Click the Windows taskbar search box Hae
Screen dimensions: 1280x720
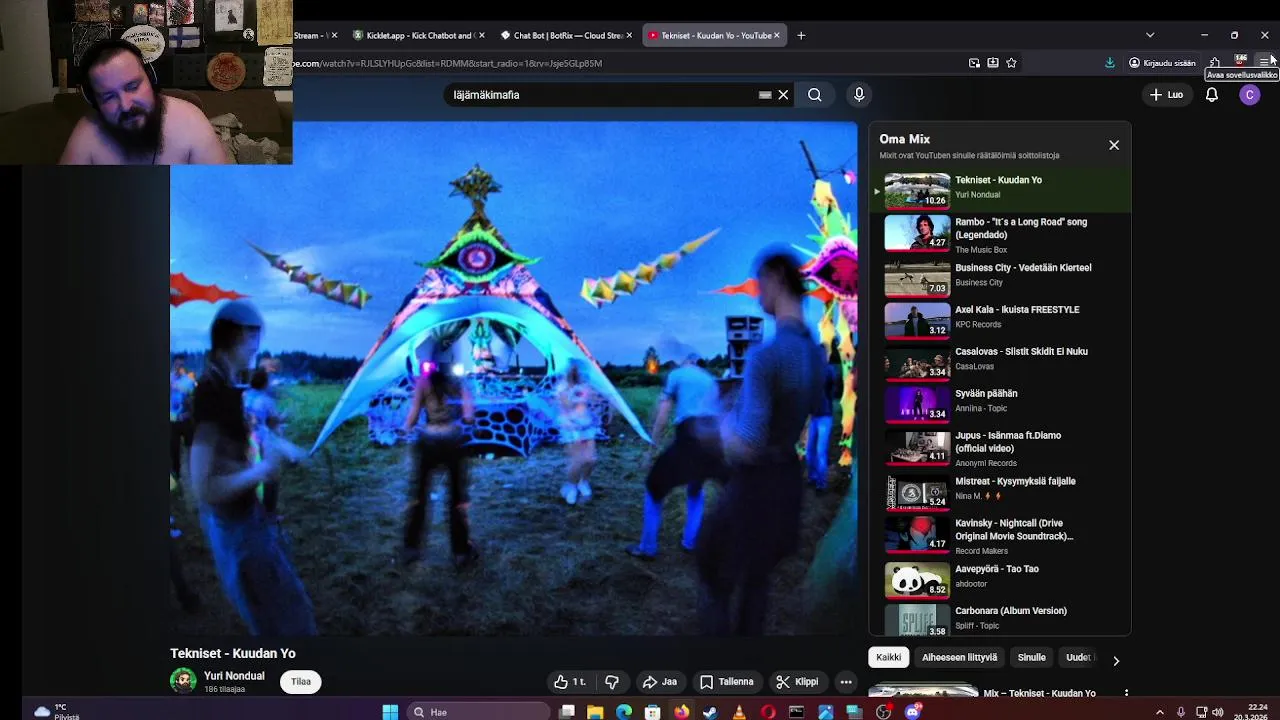pyautogui.click(x=479, y=712)
